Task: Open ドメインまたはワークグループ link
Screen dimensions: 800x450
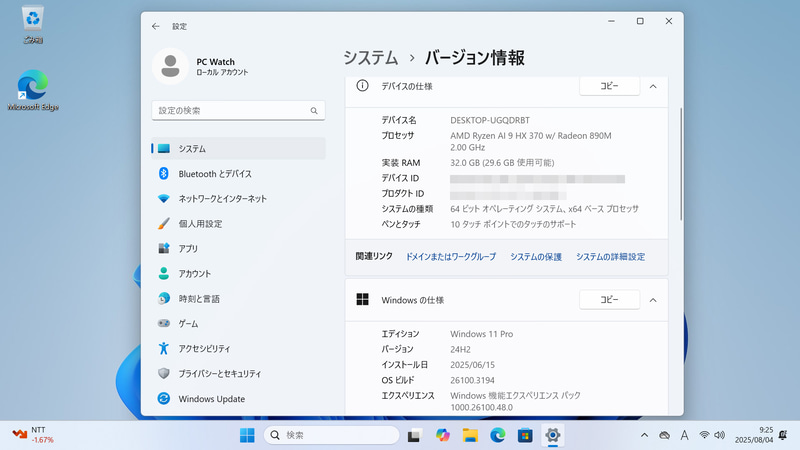Action: click(451, 257)
